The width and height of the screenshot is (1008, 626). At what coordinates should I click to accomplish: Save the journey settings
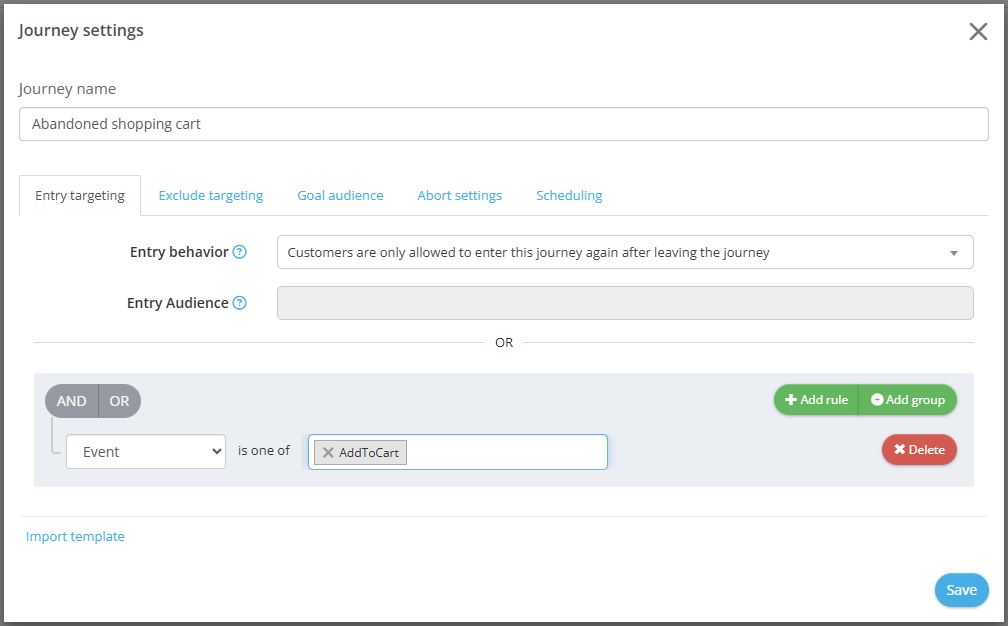(x=961, y=590)
